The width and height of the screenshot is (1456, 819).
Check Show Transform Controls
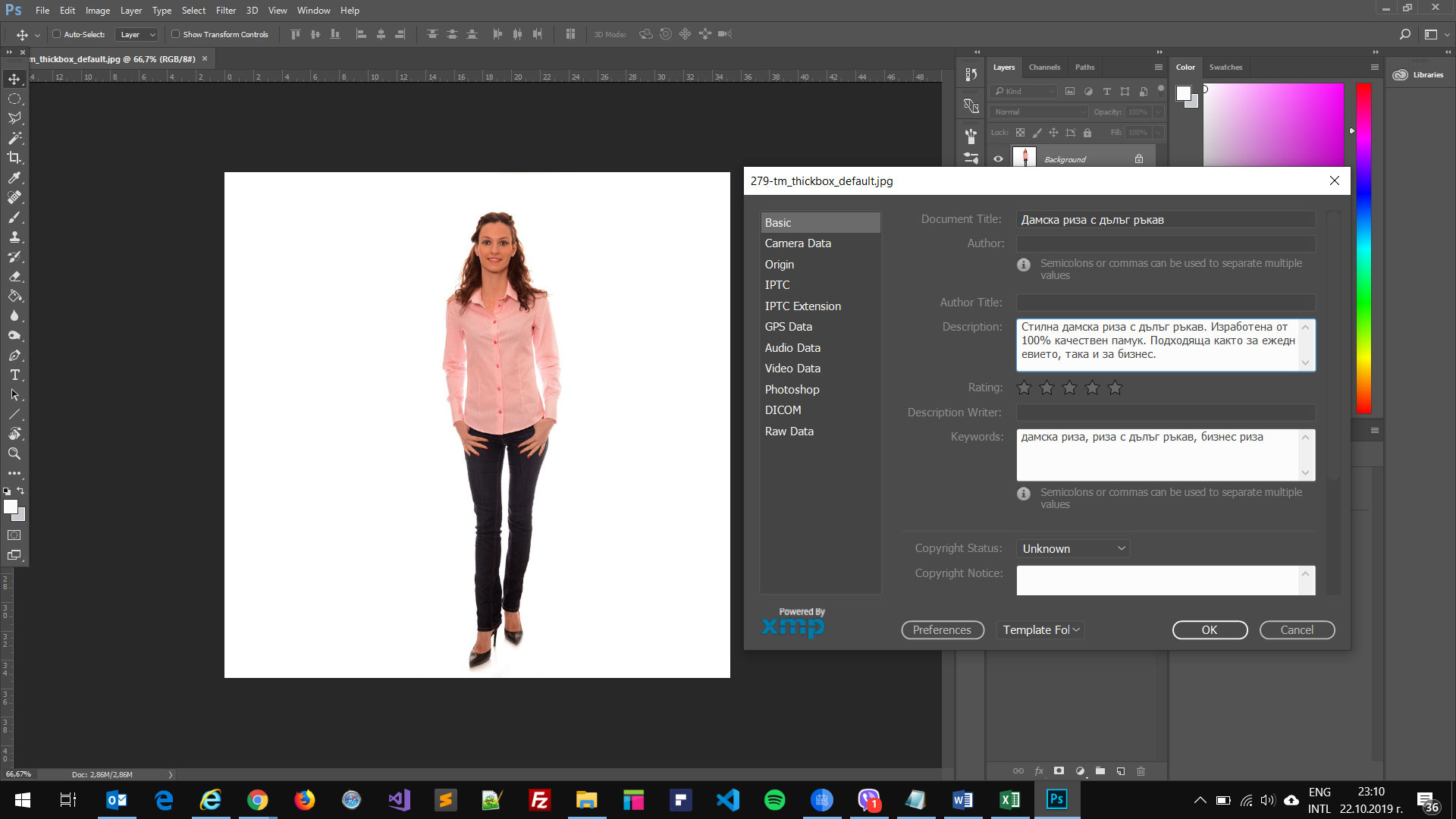tap(175, 34)
